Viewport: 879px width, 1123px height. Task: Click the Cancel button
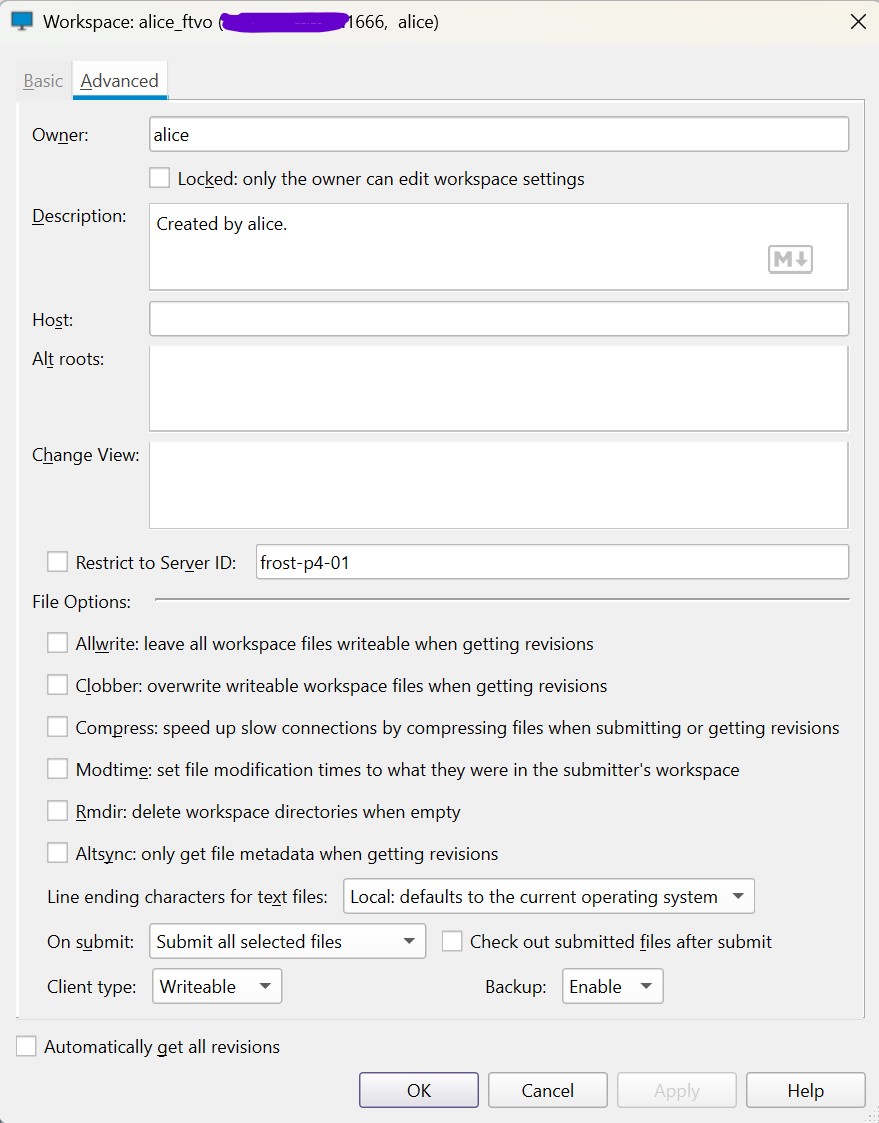pos(547,1090)
